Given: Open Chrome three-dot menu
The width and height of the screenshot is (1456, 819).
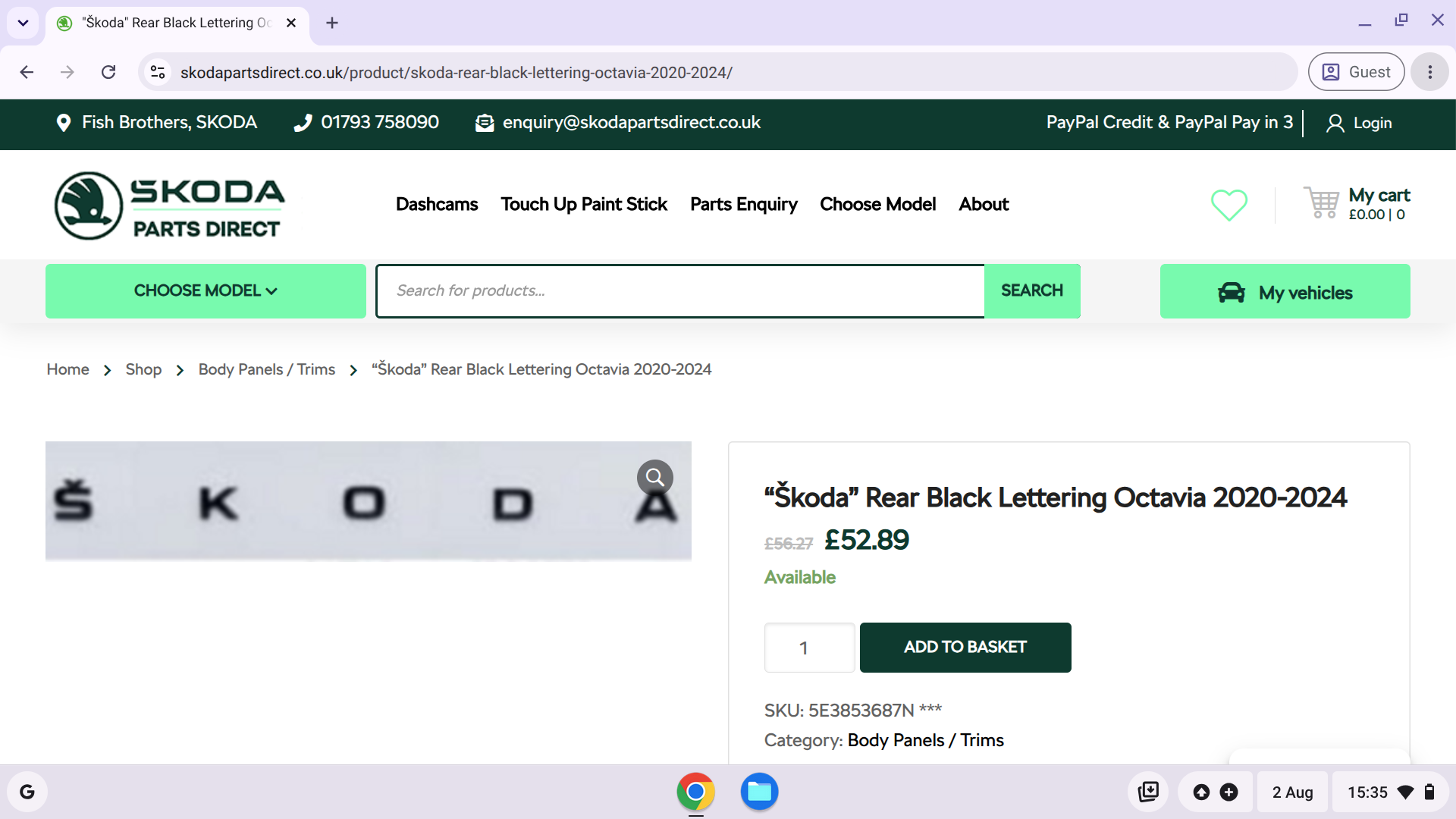Looking at the screenshot, I should [x=1430, y=72].
